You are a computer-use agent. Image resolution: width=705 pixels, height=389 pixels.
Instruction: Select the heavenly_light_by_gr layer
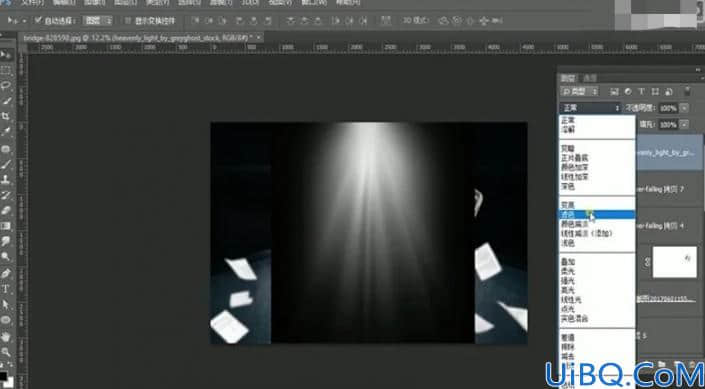coord(670,153)
